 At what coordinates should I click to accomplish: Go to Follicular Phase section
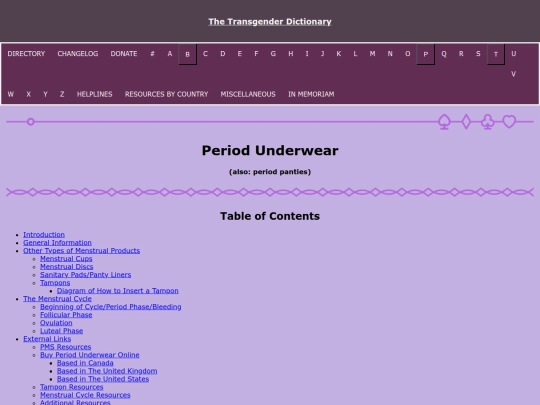[x=66, y=315]
